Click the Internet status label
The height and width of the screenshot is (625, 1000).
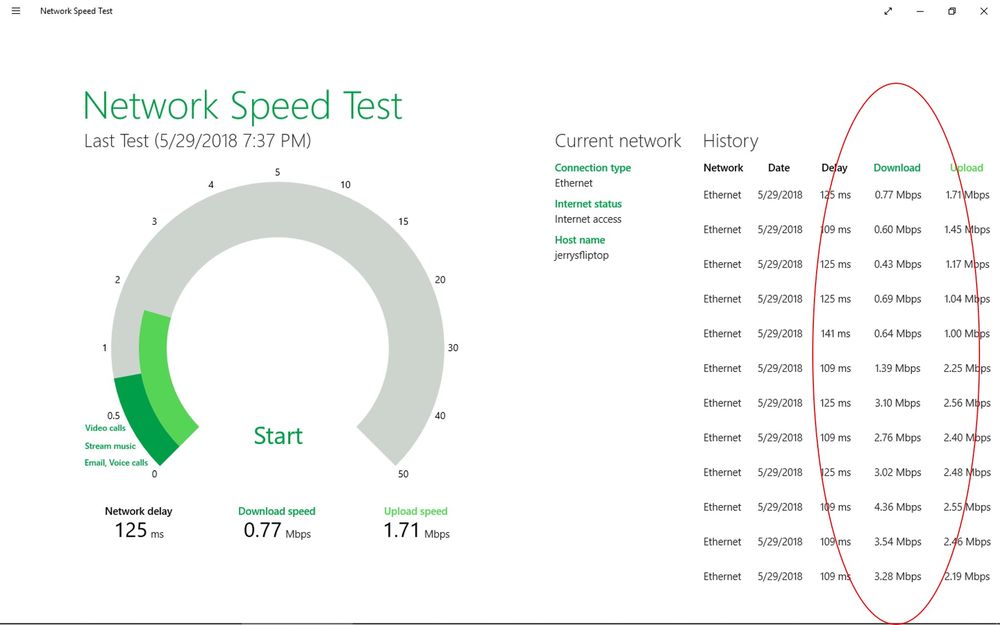[x=588, y=204]
